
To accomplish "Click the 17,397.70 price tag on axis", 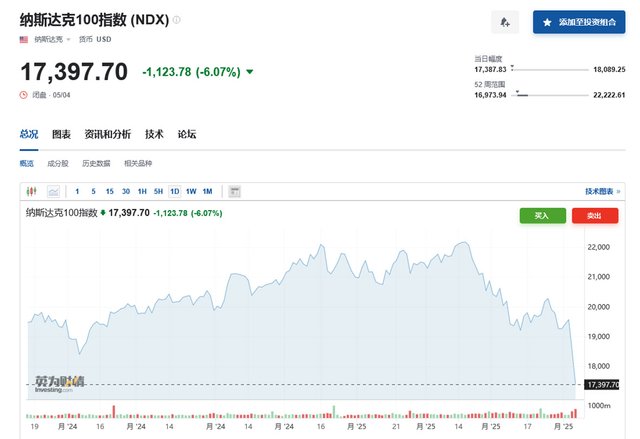I will (x=602, y=384).
